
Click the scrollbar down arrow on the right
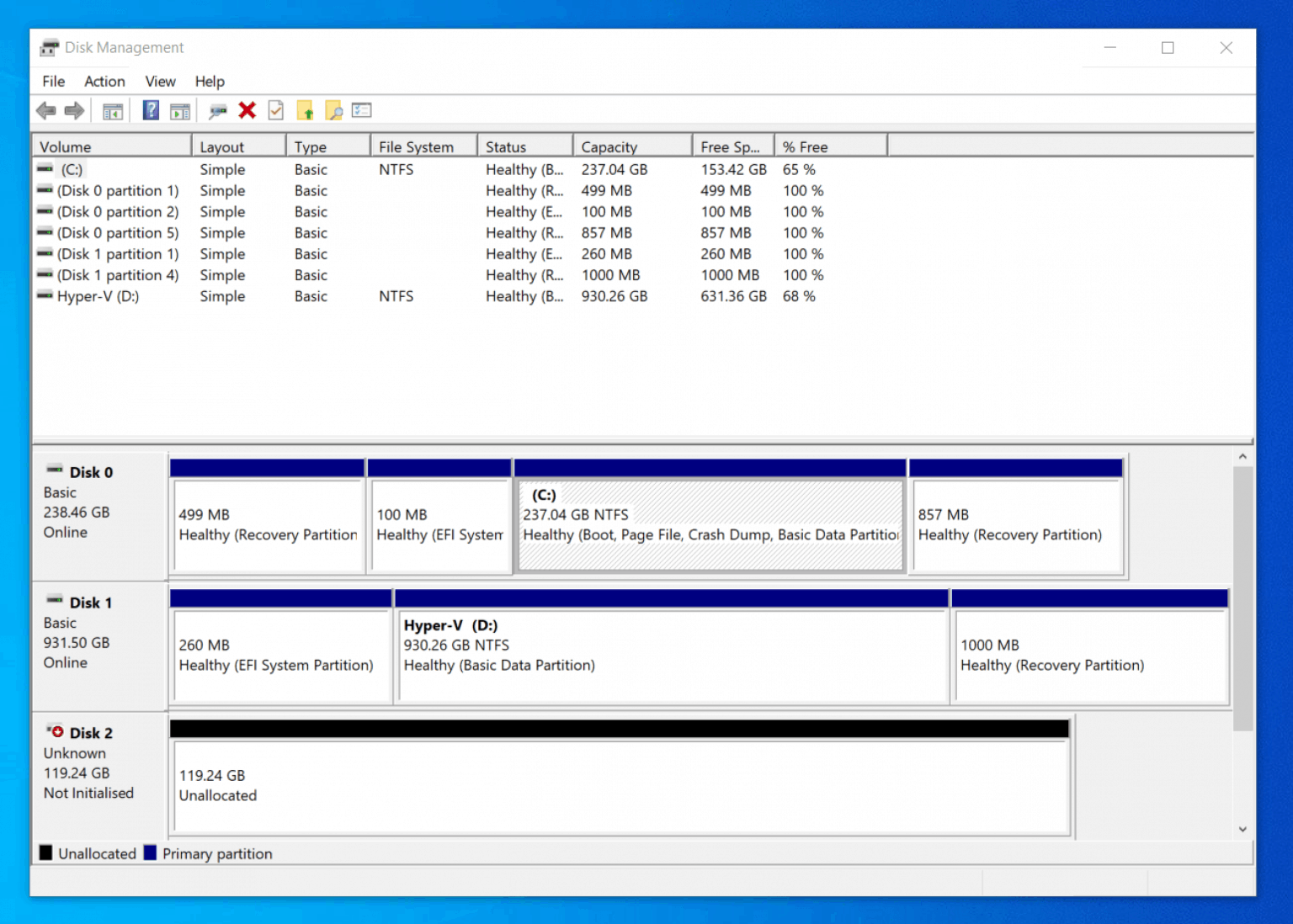[x=1243, y=828]
